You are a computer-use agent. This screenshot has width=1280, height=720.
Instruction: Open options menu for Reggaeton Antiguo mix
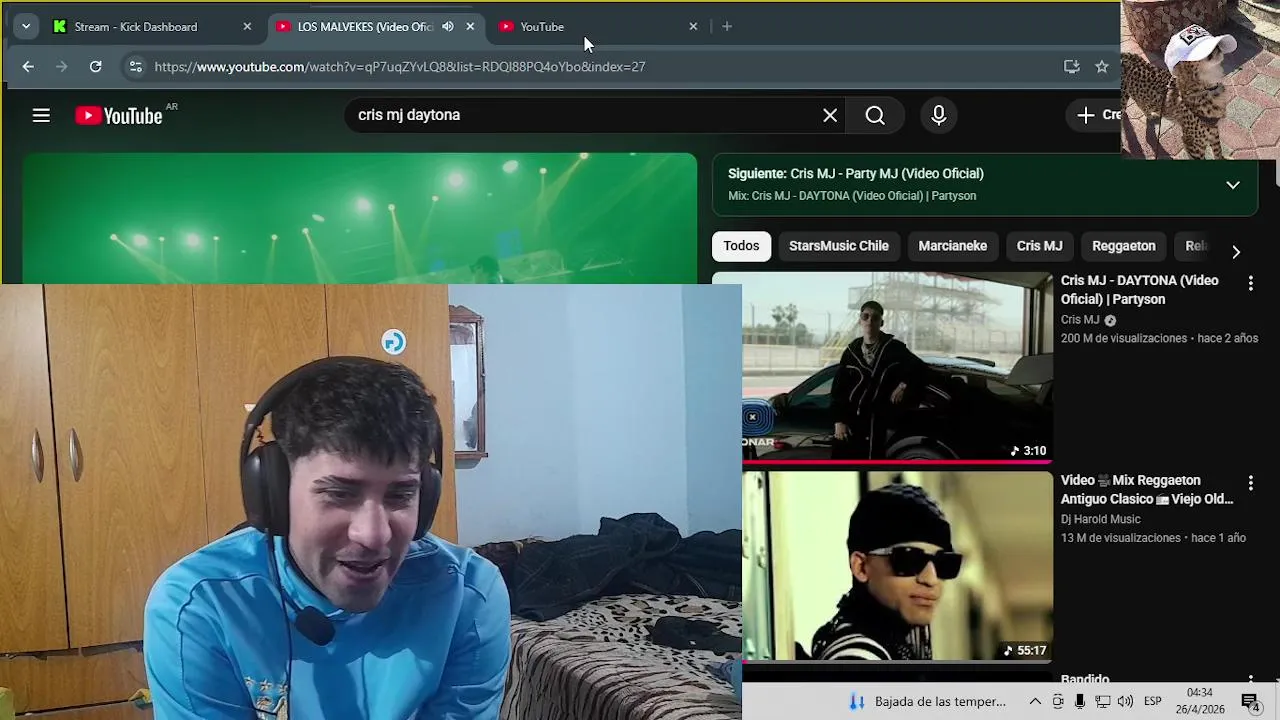[x=1250, y=484]
